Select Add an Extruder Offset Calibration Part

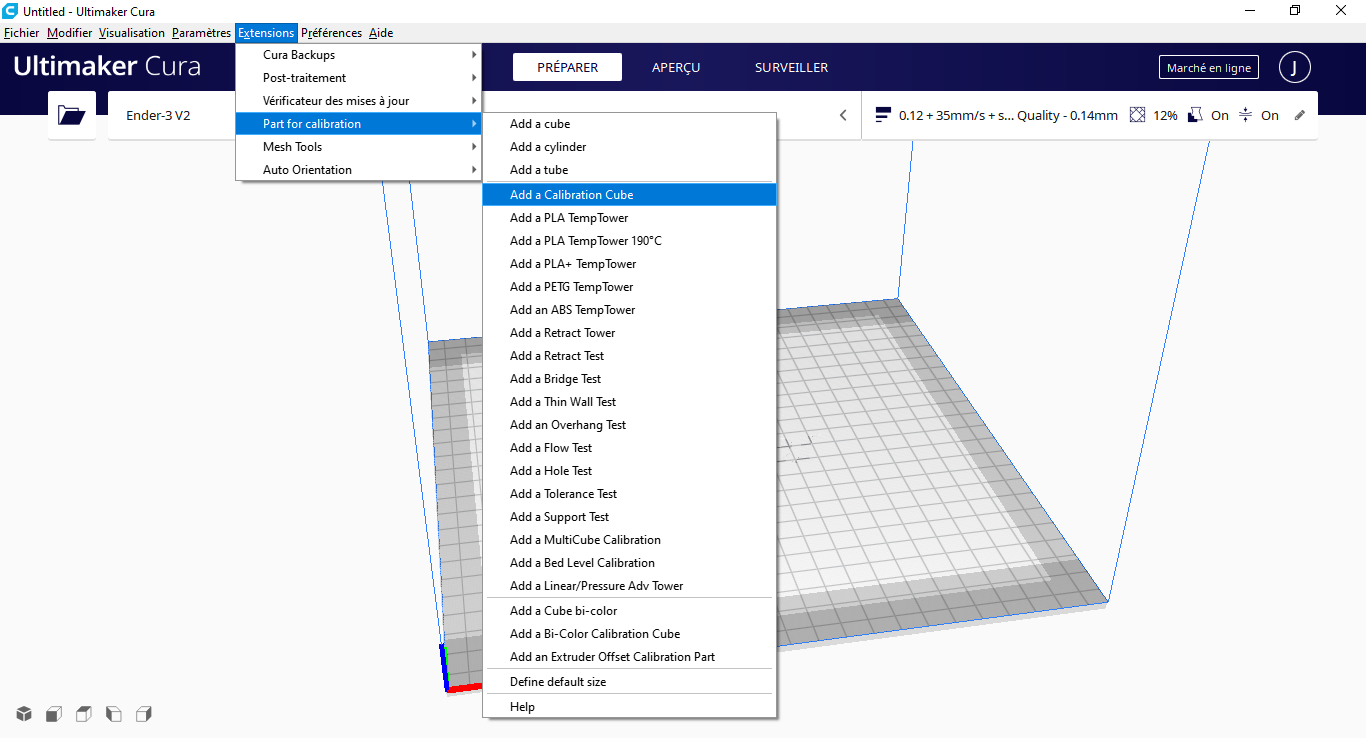point(629,657)
